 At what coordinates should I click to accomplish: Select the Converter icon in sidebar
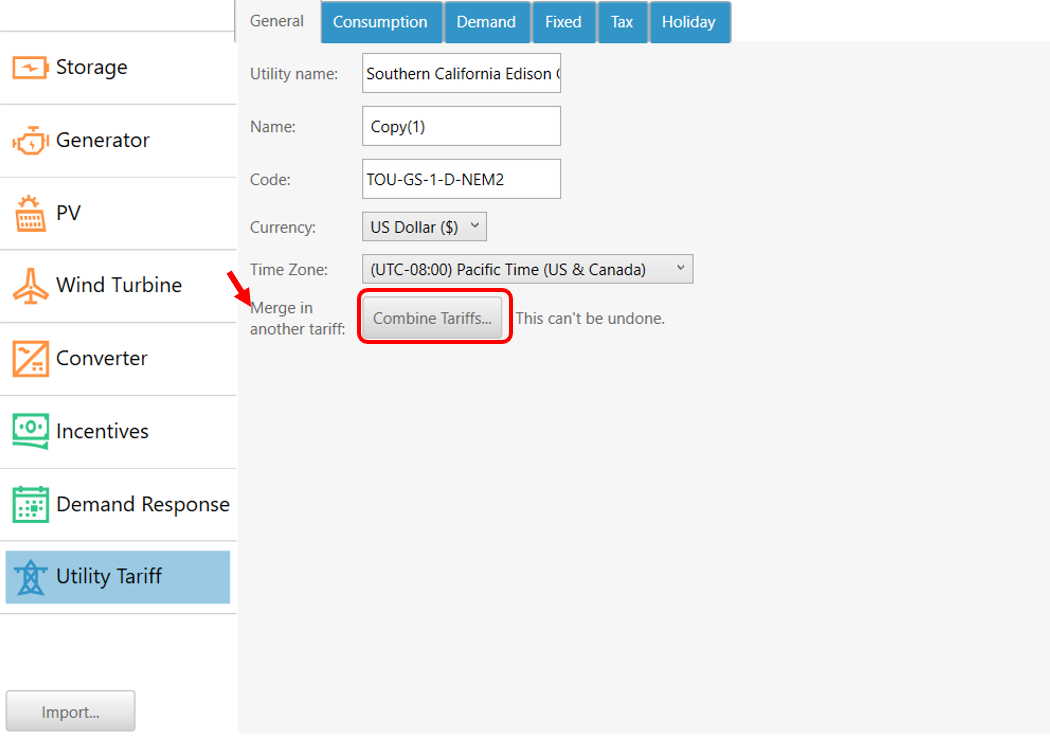point(30,359)
